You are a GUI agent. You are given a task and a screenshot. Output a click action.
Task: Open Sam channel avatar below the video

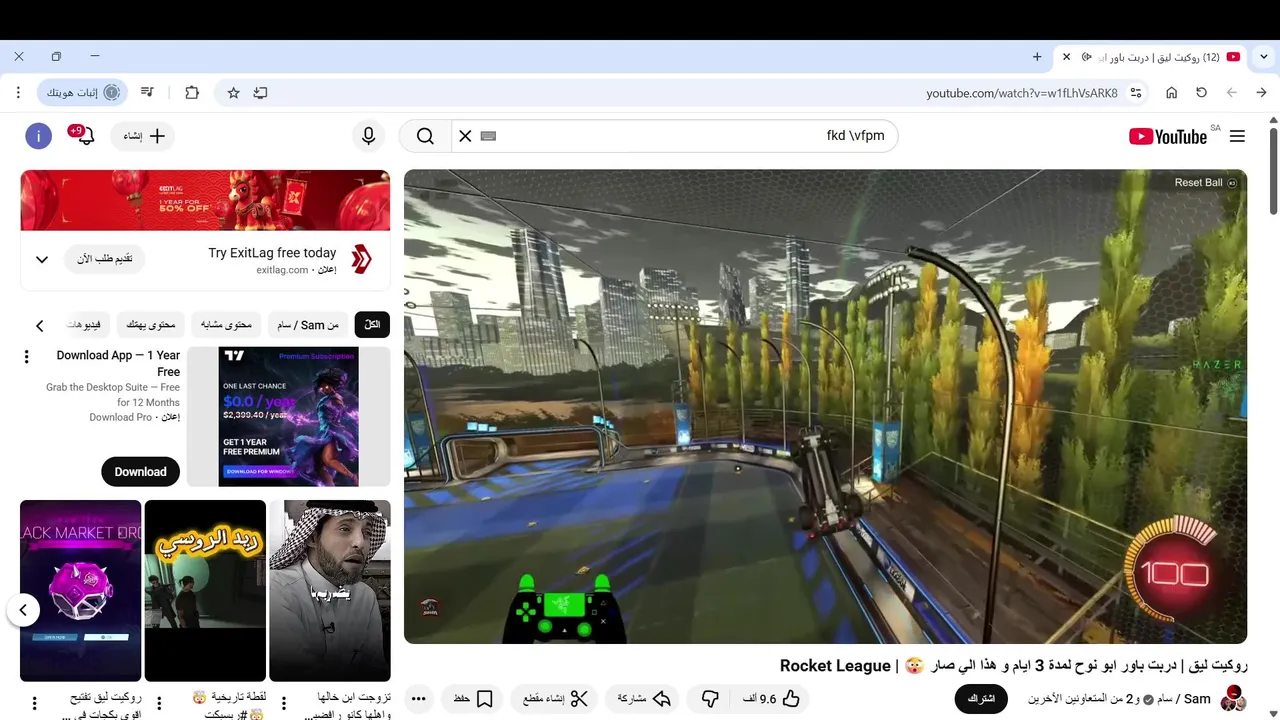click(x=1233, y=699)
